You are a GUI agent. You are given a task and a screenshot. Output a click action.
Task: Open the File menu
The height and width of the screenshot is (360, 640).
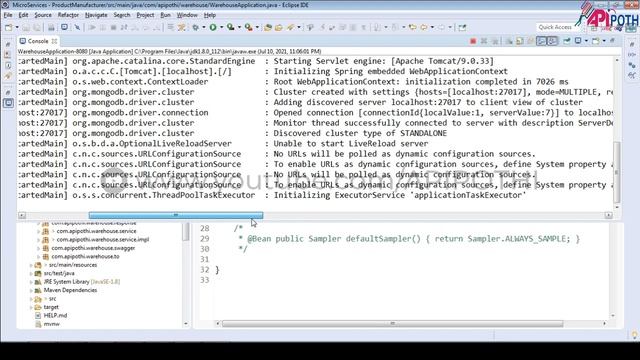(x=8, y=15)
